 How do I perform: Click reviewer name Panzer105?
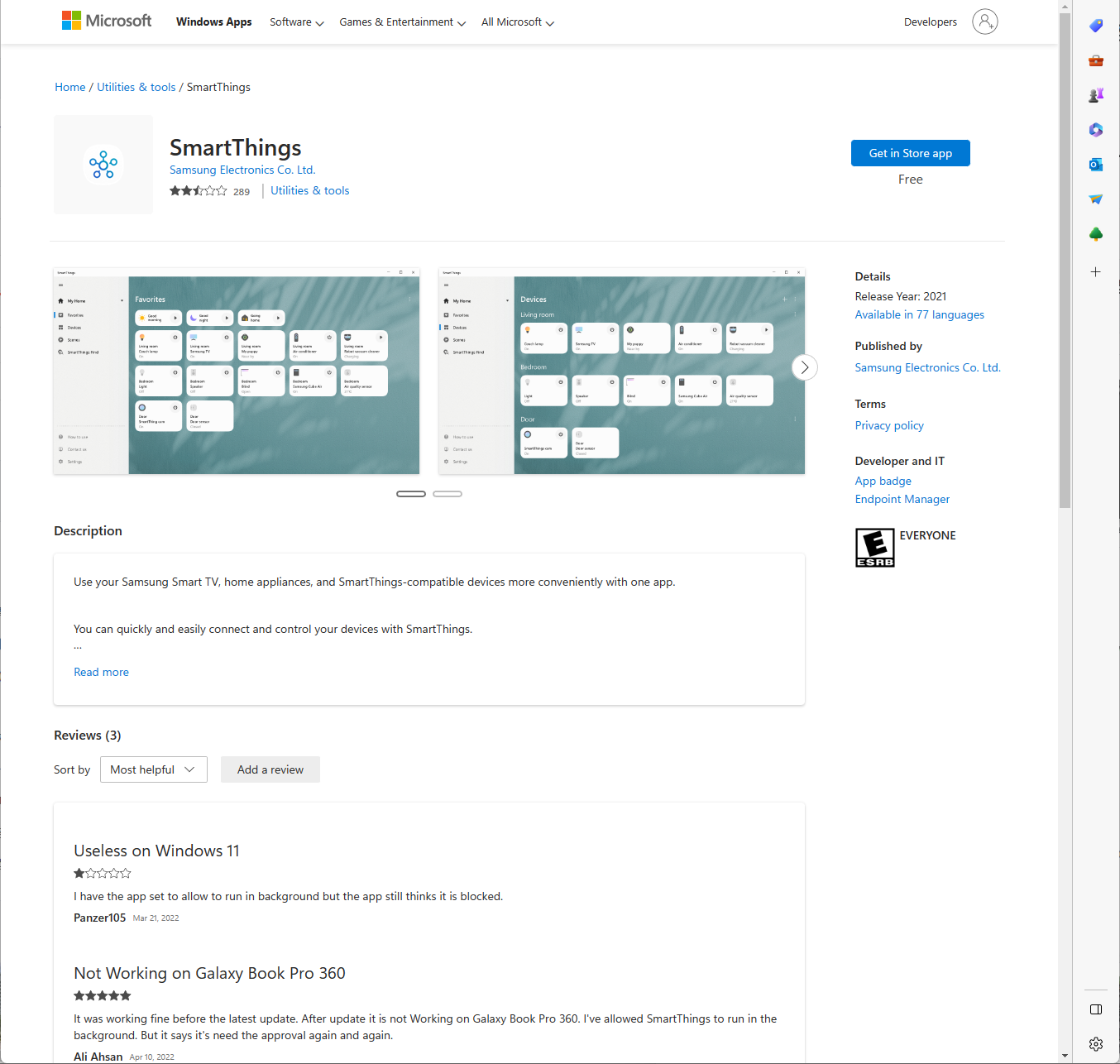[x=99, y=918]
